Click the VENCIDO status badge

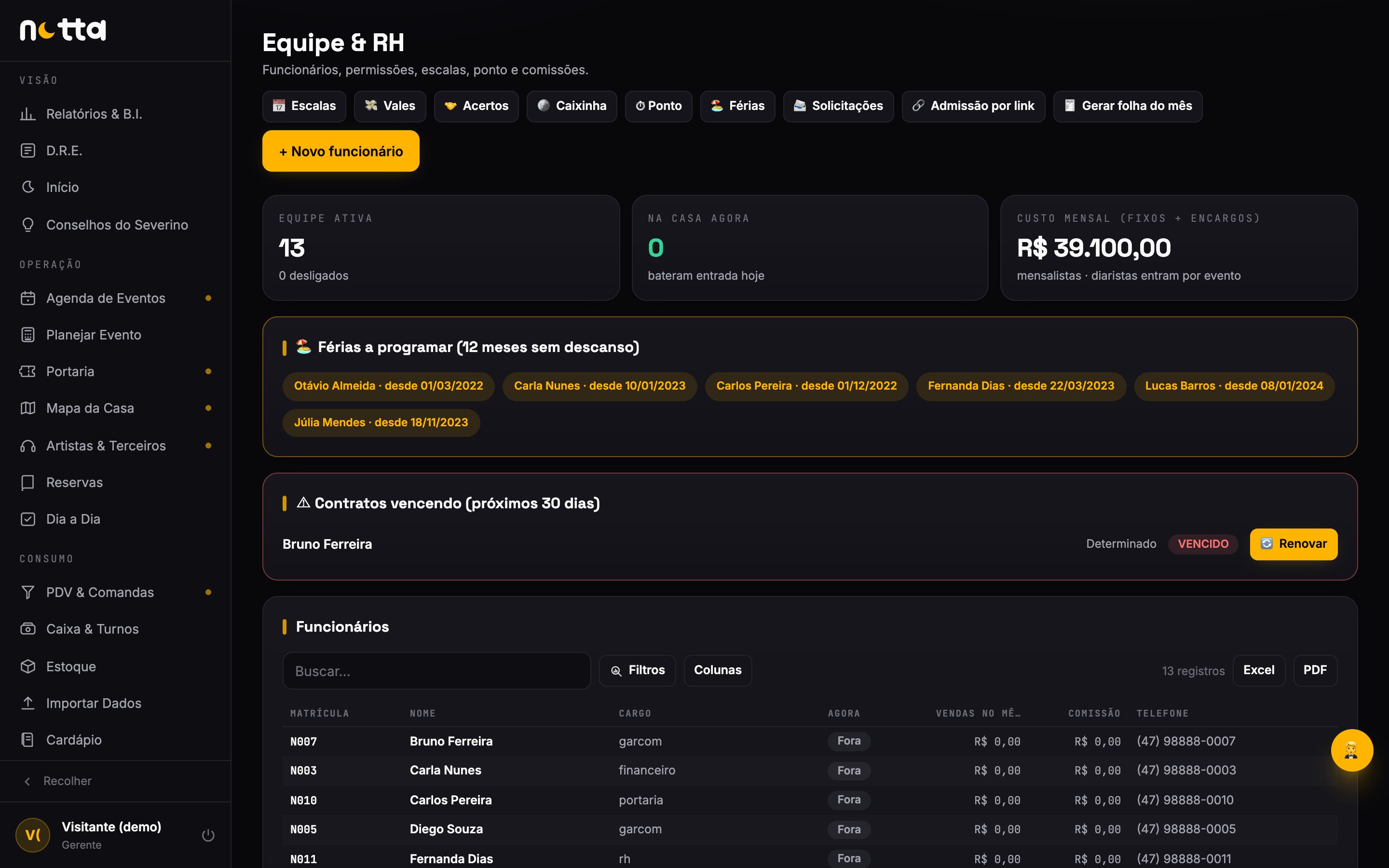point(1203,543)
